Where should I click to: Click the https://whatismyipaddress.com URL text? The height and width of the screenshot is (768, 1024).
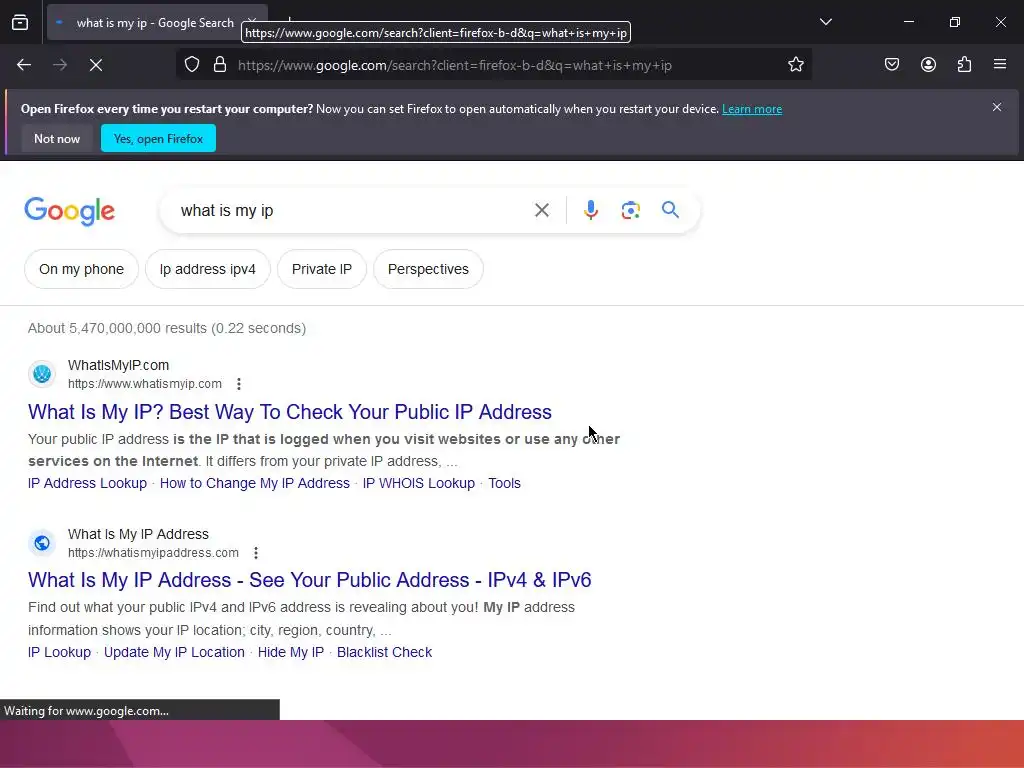click(153, 553)
